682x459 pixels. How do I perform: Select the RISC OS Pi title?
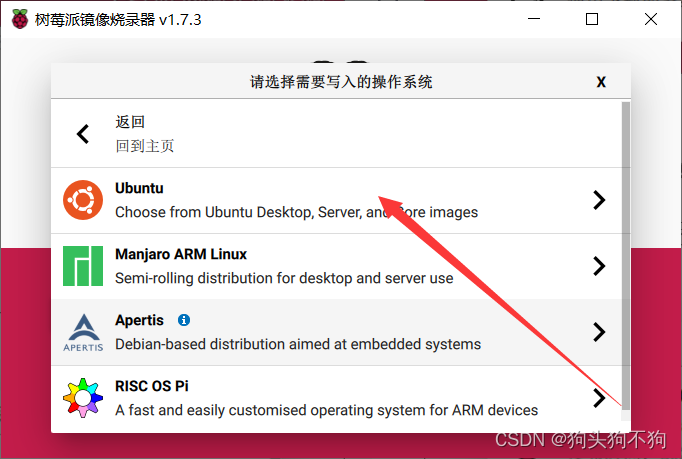point(152,386)
